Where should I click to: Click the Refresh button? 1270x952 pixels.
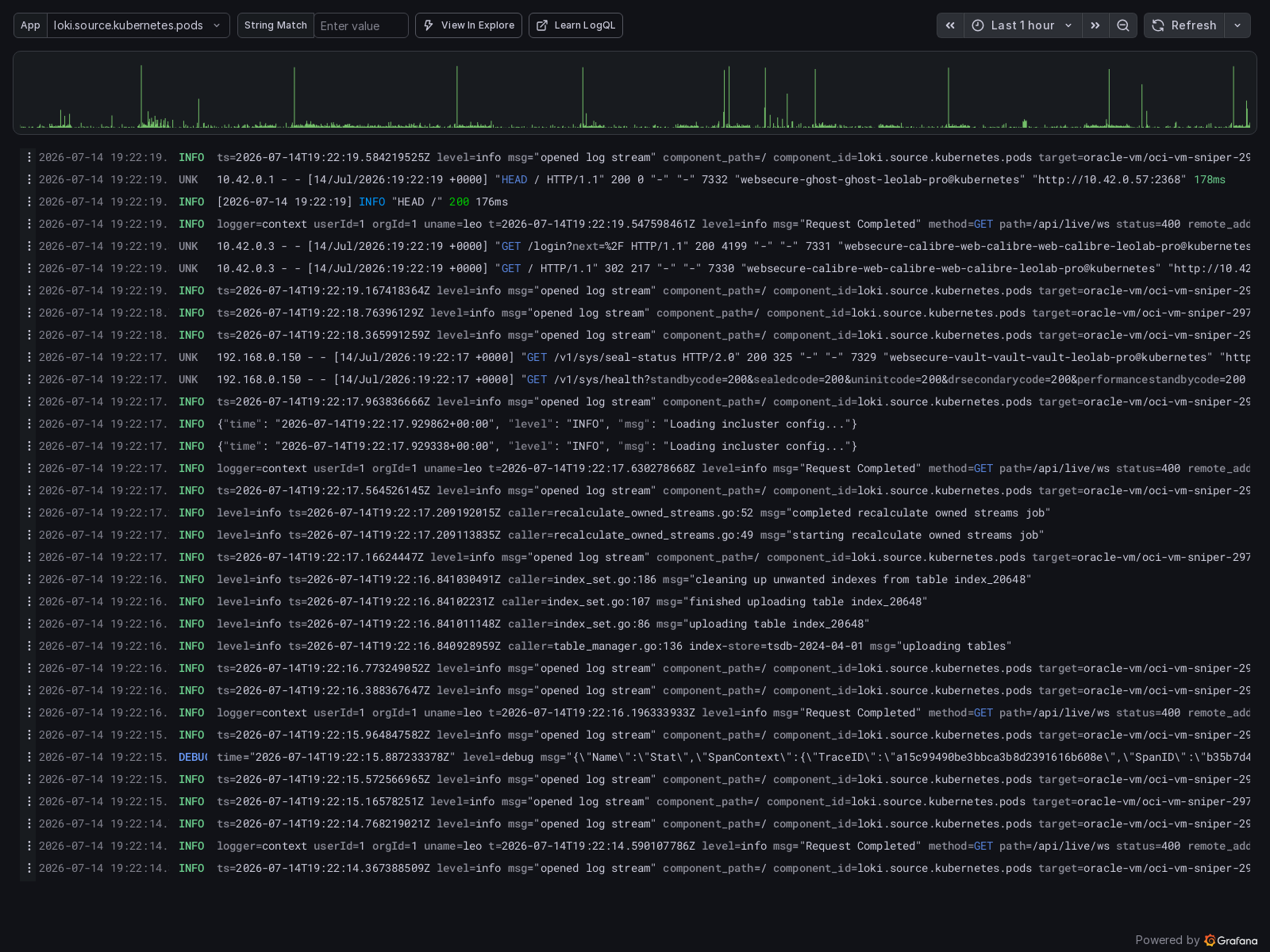pyautogui.click(x=1184, y=25)
